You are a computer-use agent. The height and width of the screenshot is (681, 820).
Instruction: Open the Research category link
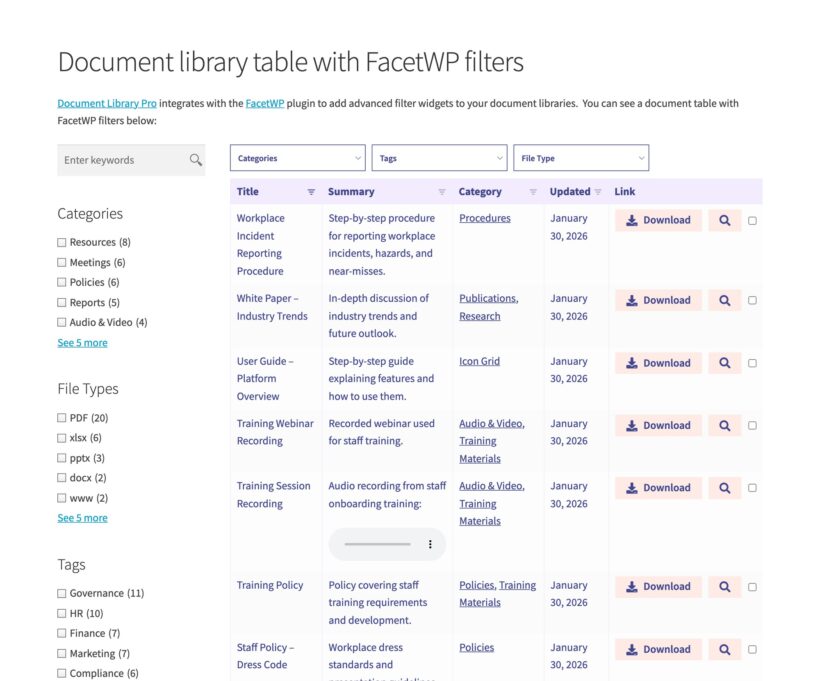coord(480,316)
